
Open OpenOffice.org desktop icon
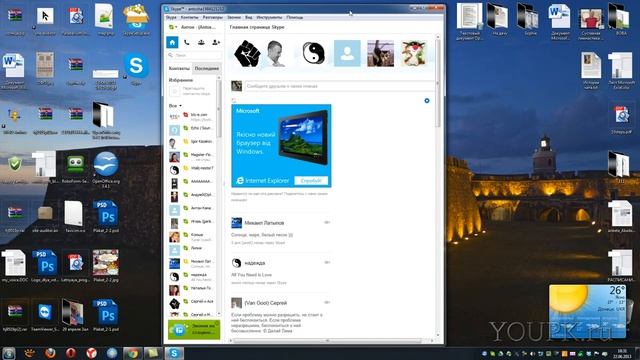[x=106, y=169]
